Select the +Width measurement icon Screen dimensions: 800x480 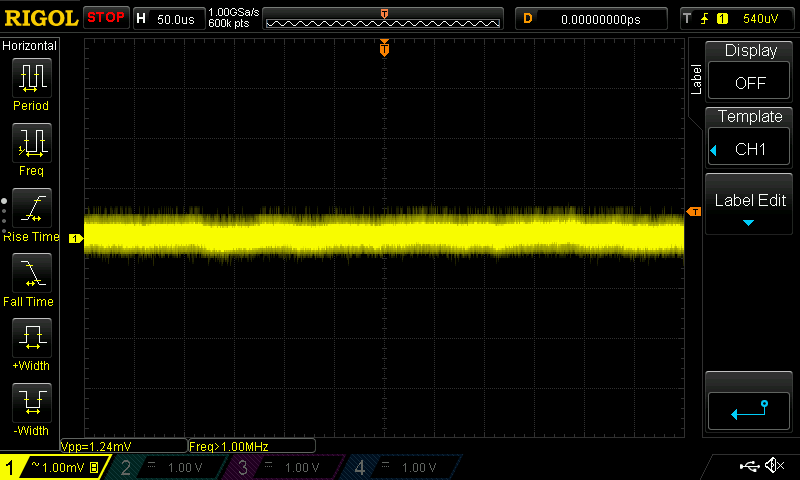pyautogui.click(x=32, y=338)
